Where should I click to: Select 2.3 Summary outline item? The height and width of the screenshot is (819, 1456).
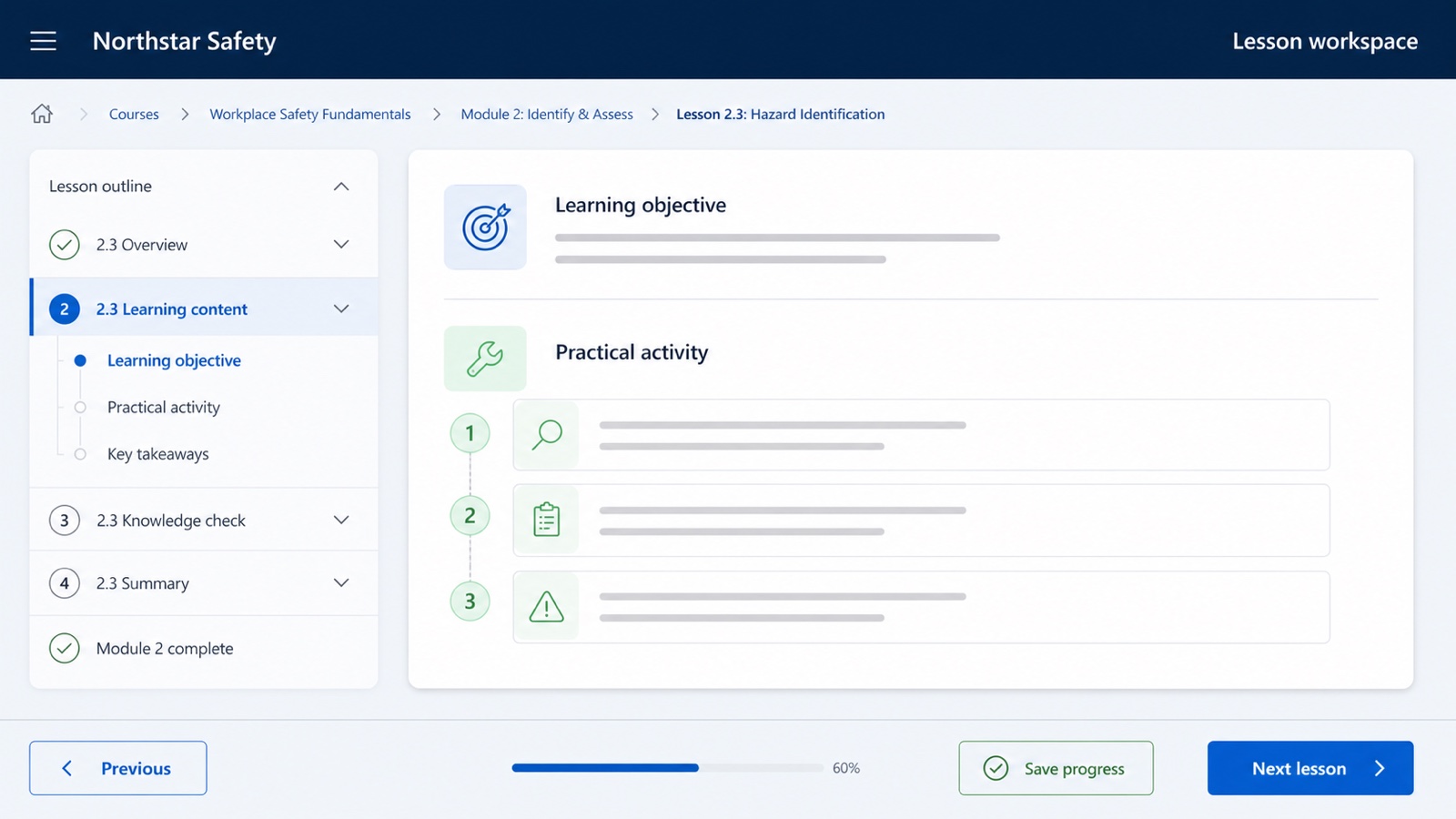[x=204, y=583]
